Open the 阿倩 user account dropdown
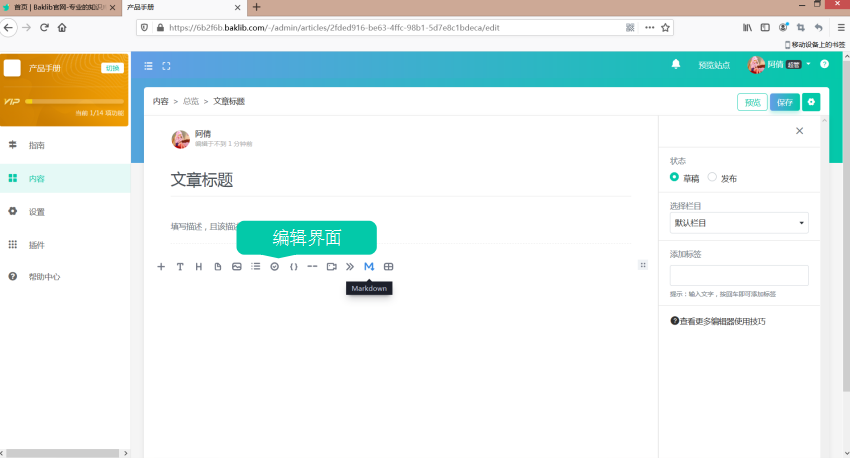The height and width of the screenshot is (458, 850). pos(779,64)
